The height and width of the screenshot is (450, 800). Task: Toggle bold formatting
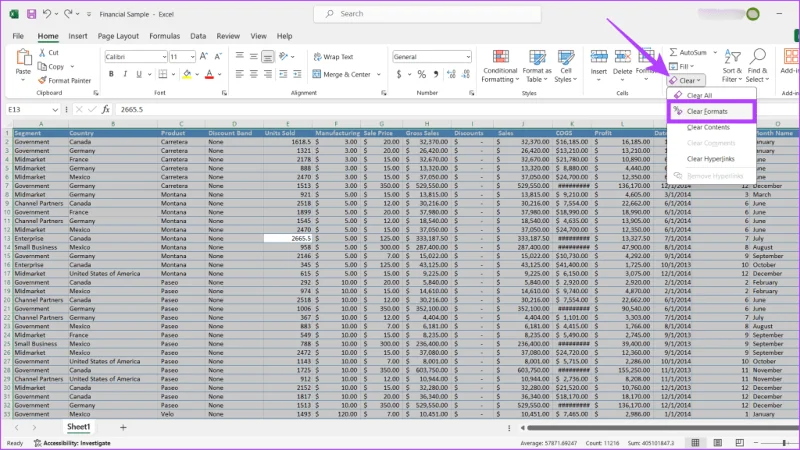pos(111,74)
